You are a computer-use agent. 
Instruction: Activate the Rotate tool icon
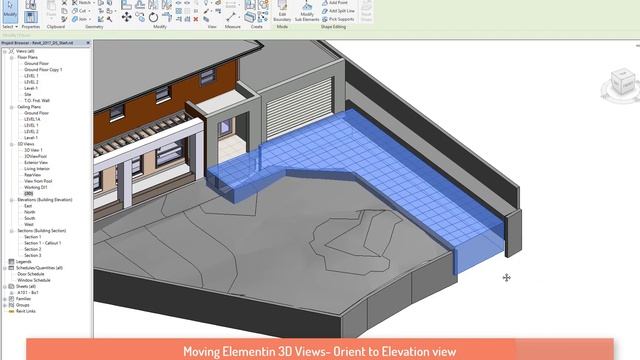point(153,17)
